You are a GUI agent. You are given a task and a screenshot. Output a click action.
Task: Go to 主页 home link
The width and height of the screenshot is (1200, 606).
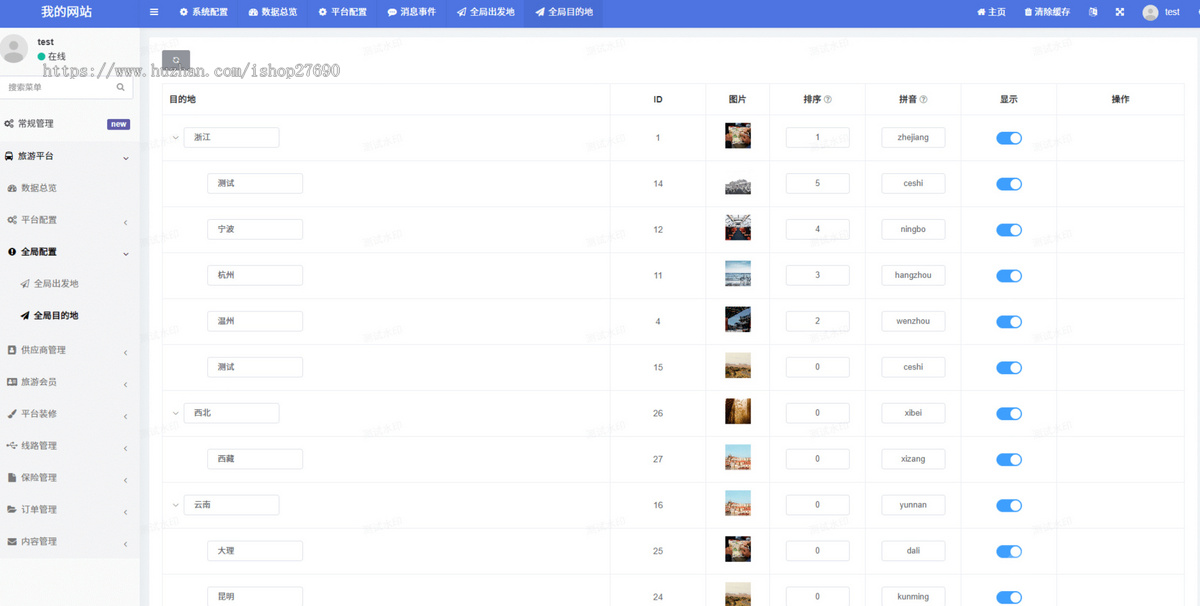pyautogui.click(x=991, y=12)
